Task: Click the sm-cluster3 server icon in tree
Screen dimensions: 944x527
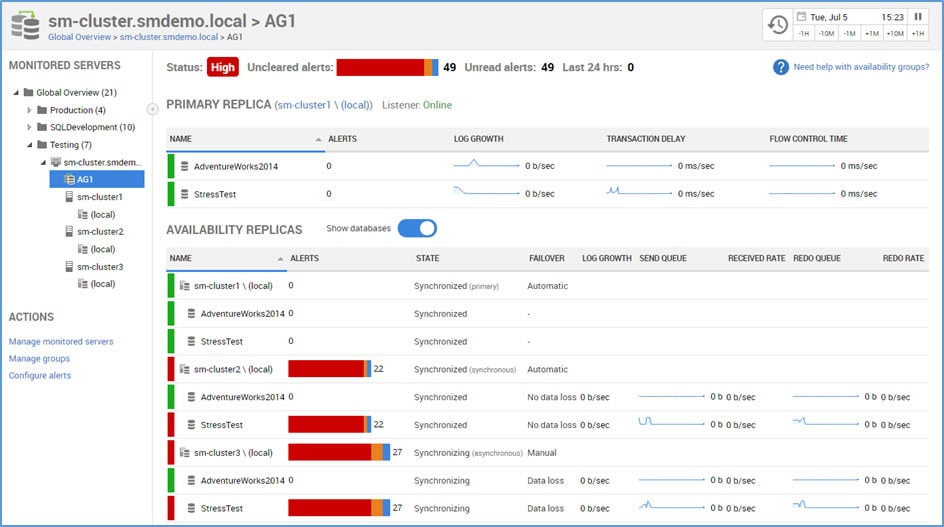Action: click(69, 266)
